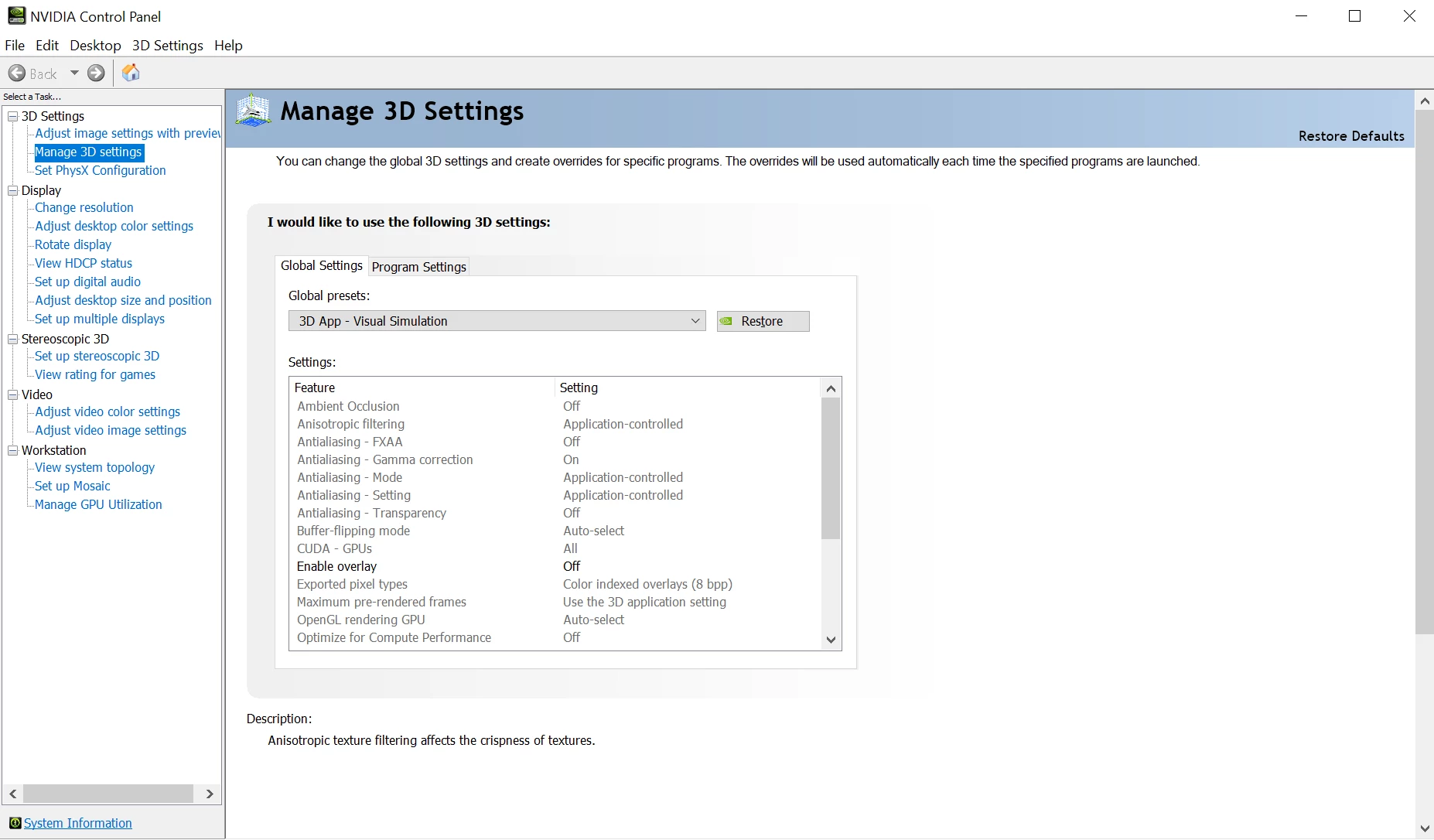Image resolution: width=1434 pixels, height=840 pixels.
Task: Switch to the Program Settings tab
Action: 419,267
